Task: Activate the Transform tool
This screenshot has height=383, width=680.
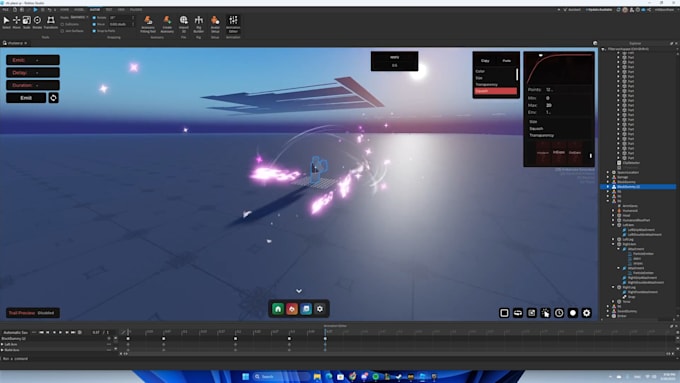Action: (51, 22)
